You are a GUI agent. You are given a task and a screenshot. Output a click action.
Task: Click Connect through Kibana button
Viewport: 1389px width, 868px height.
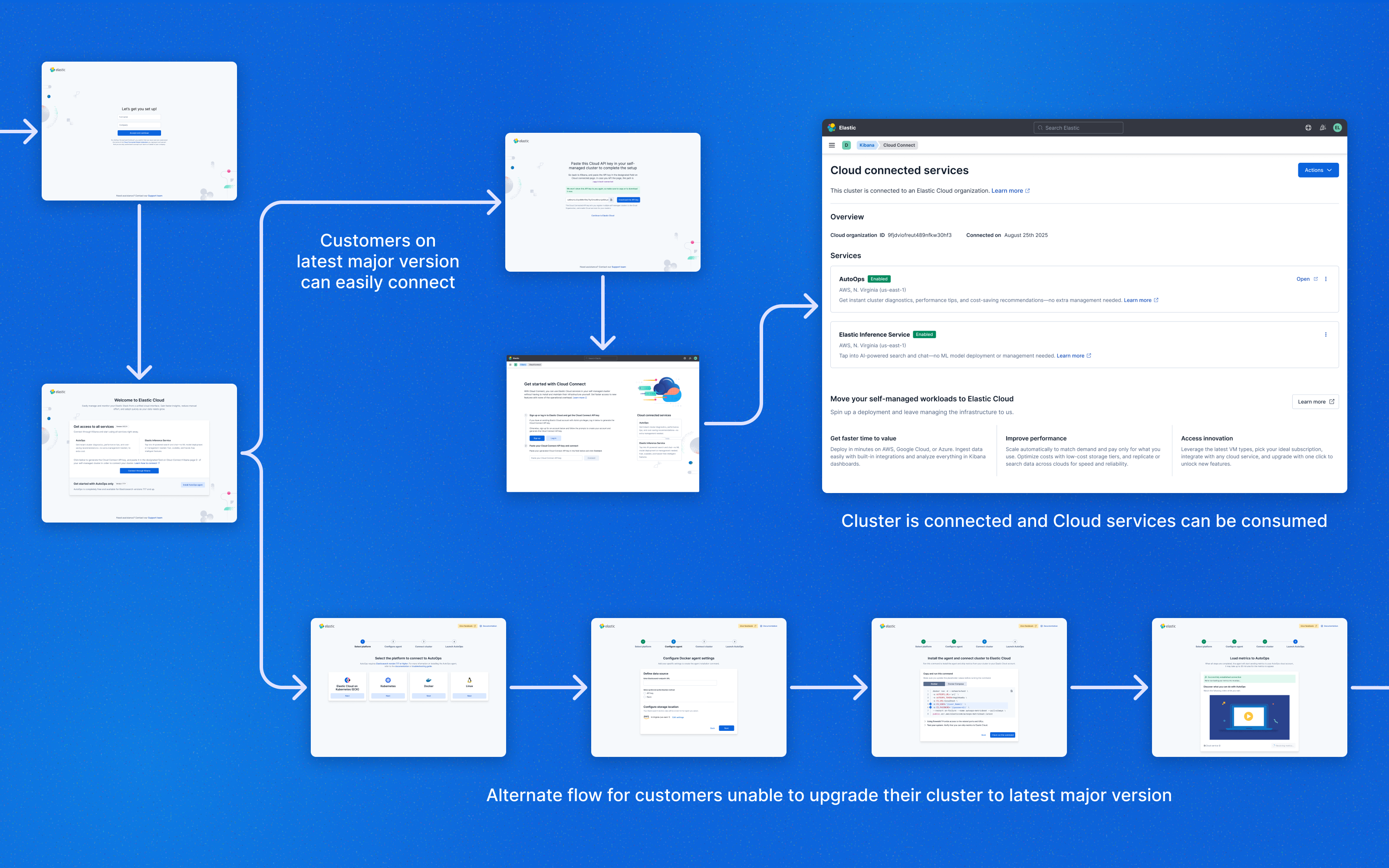click(139, 471)
